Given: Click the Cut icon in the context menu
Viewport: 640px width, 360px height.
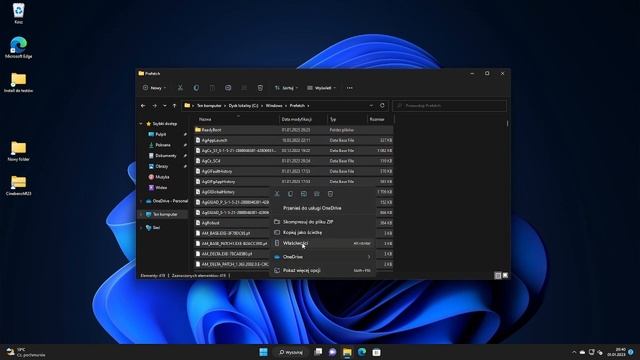Looking at the screenshot, I should (x=277, y=193).
